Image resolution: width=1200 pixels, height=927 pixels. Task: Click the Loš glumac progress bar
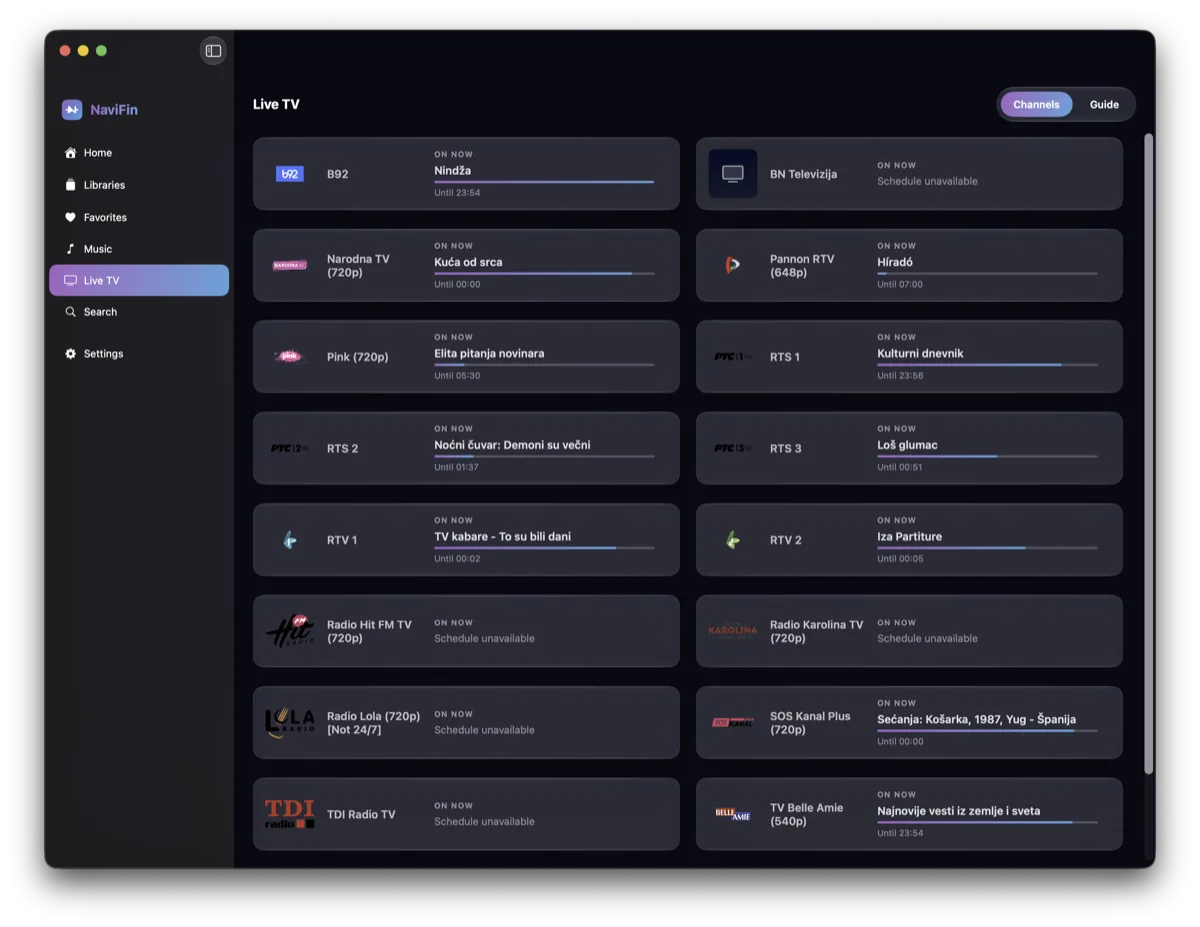[x=987, y=456]
